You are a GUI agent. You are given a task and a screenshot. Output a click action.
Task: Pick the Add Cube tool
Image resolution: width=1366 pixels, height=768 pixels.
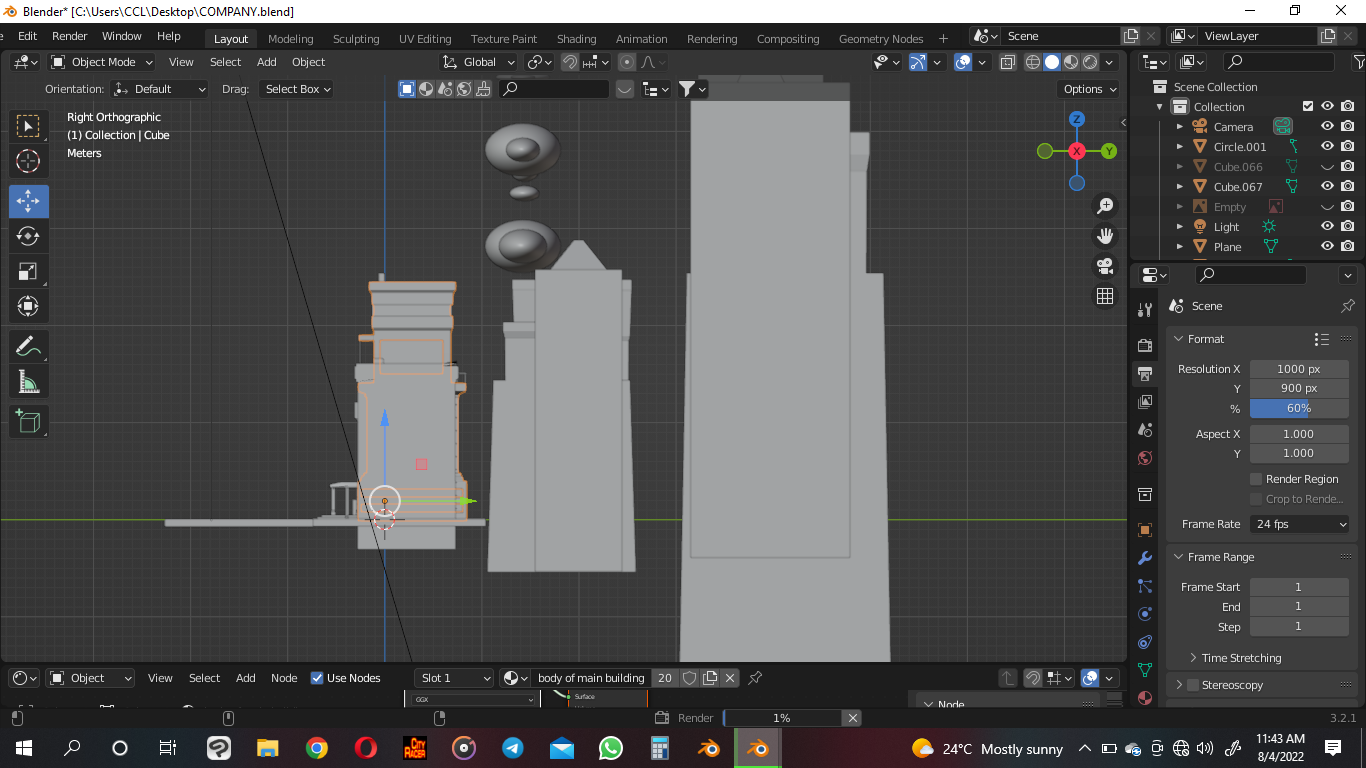tap(28, 421)
